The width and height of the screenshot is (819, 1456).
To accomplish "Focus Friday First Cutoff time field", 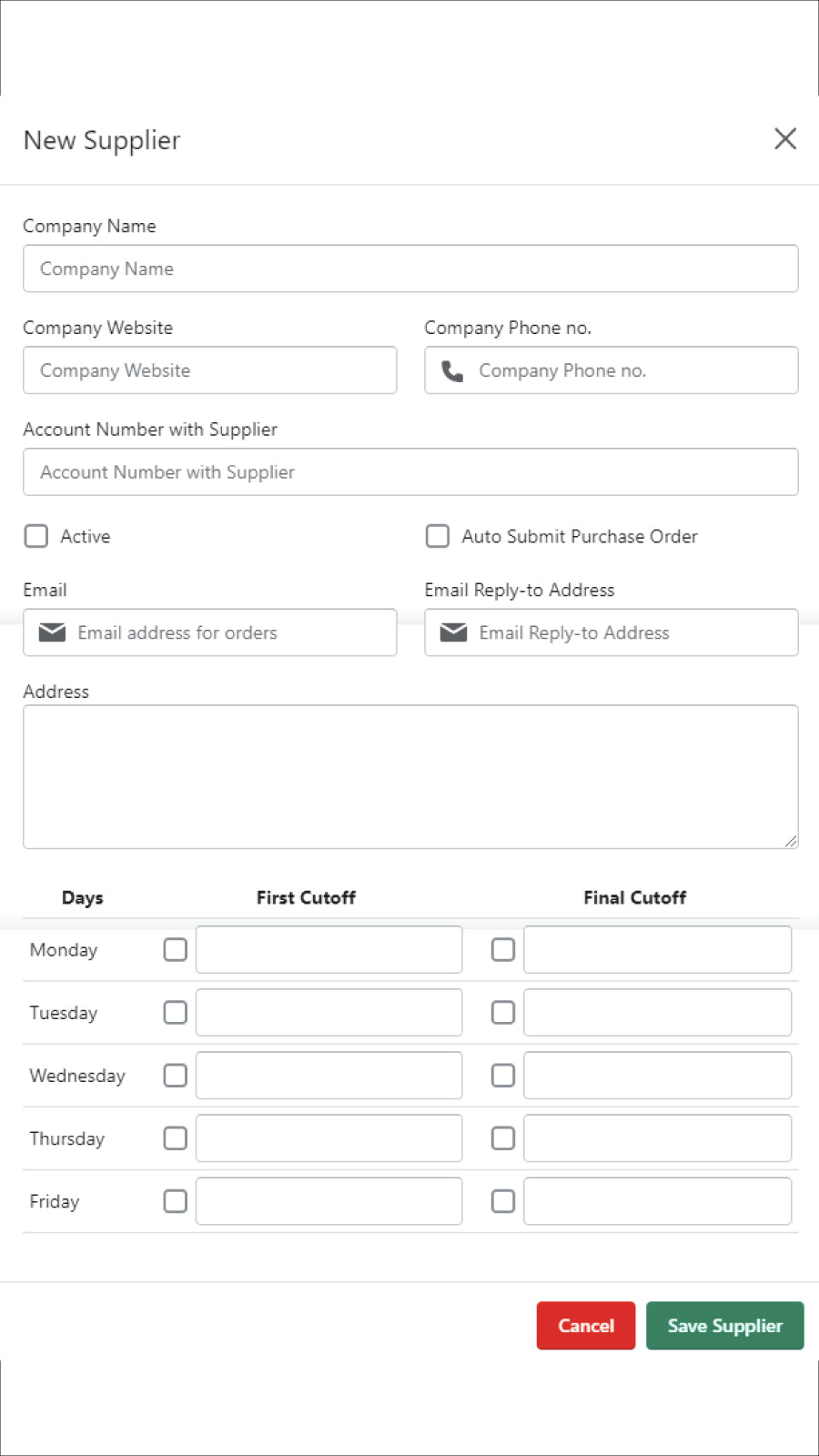I will tap(329, 1201).
